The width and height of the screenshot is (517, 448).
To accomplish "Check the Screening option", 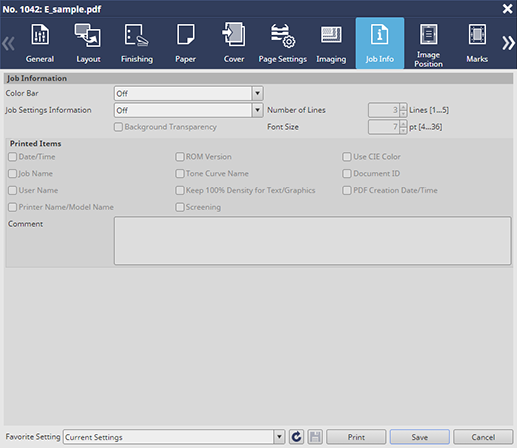I will coord(180,207).
